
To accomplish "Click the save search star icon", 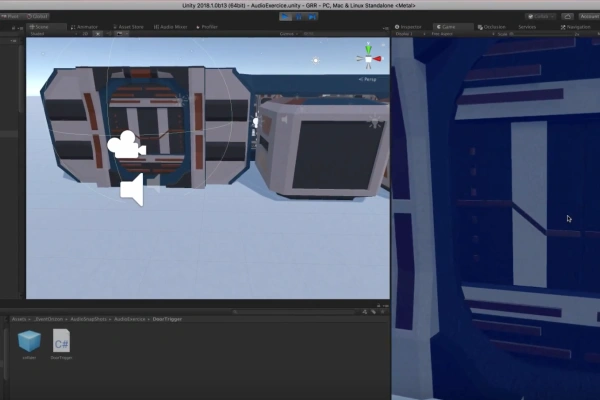I will 382,312.
